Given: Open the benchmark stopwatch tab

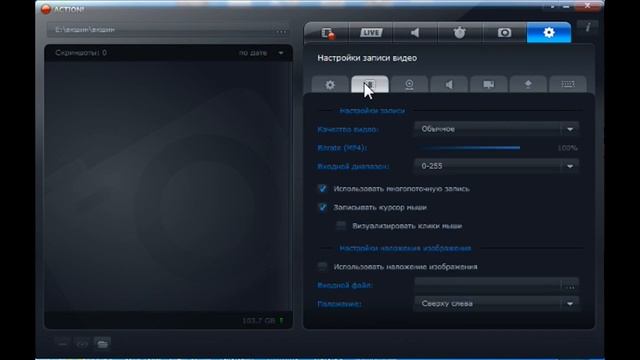Looking at the screenshot, I should click(460, 33).
